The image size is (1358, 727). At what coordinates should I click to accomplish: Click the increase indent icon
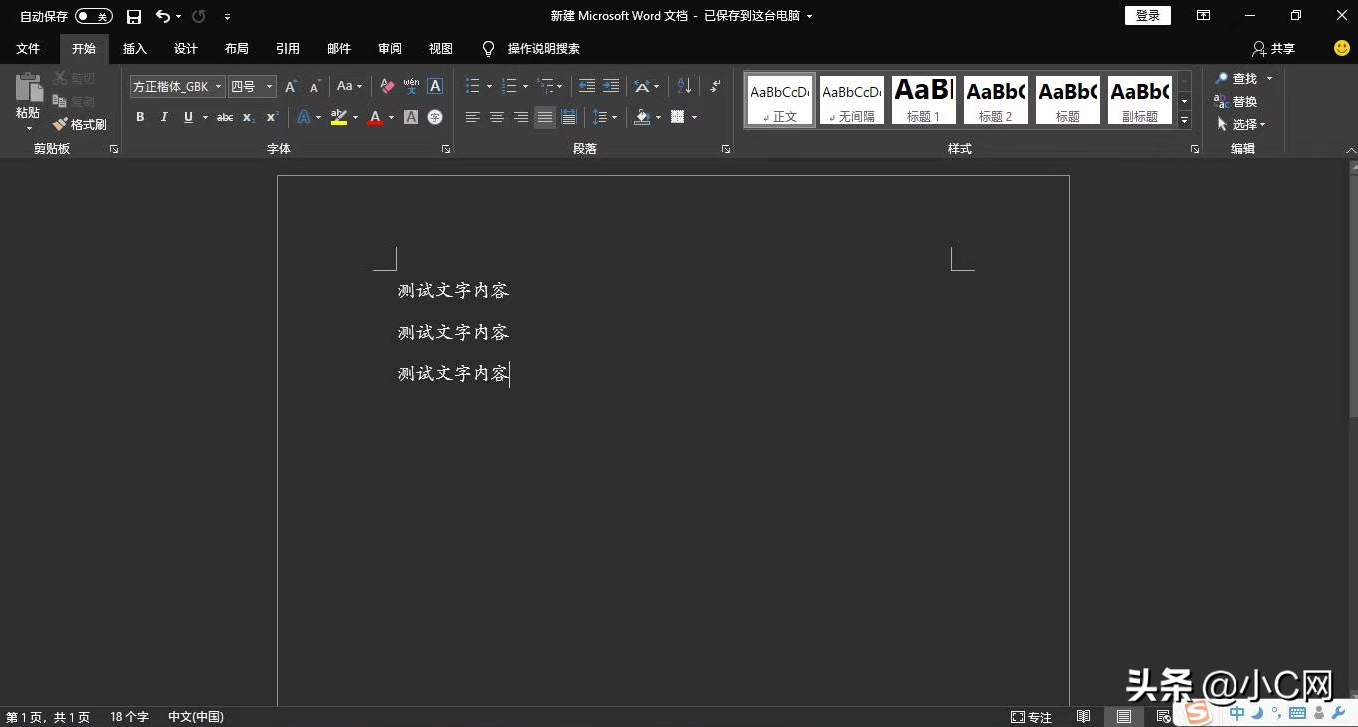(611, 87)
